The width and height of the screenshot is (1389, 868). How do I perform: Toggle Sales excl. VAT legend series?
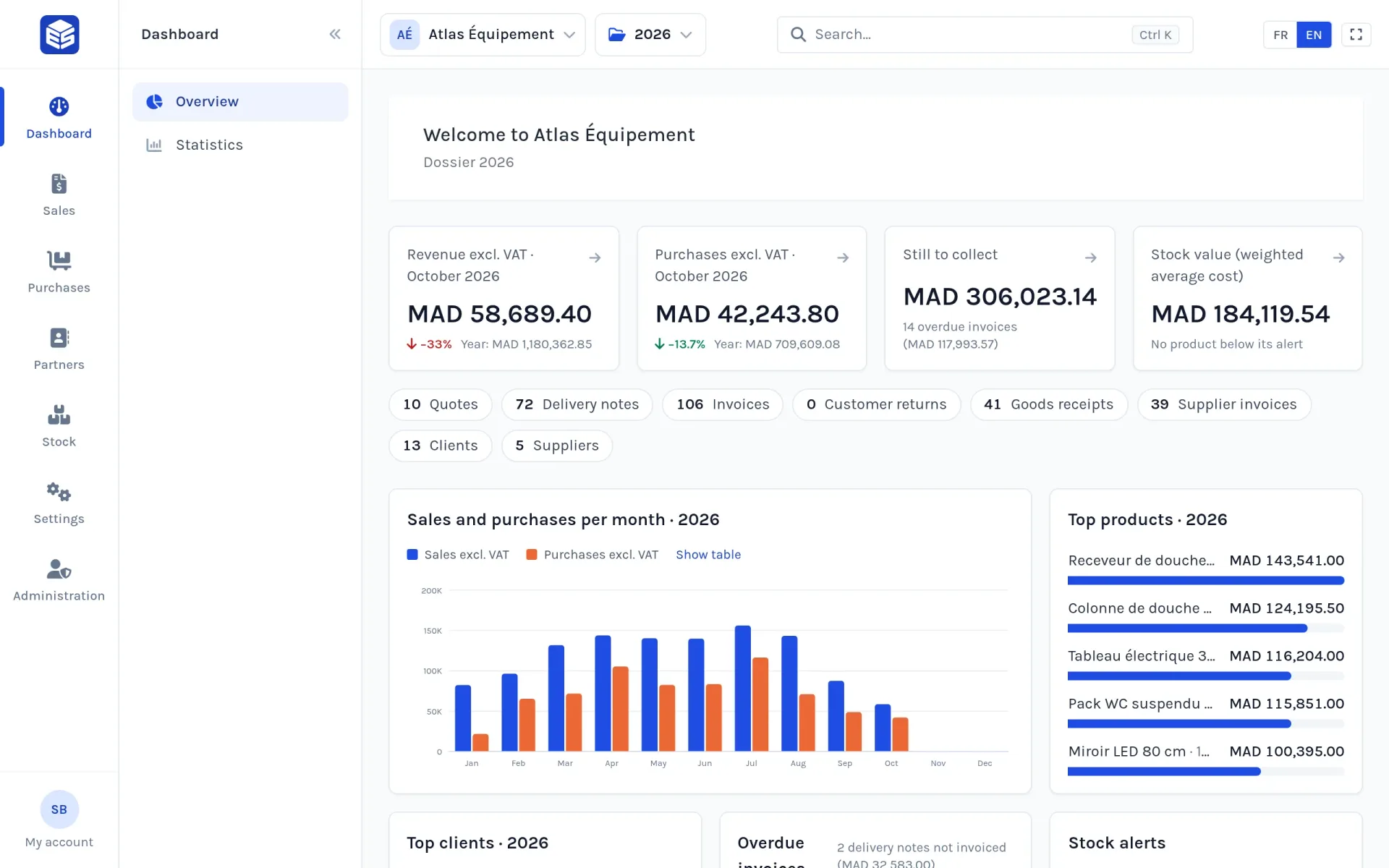tap(458, 555)
